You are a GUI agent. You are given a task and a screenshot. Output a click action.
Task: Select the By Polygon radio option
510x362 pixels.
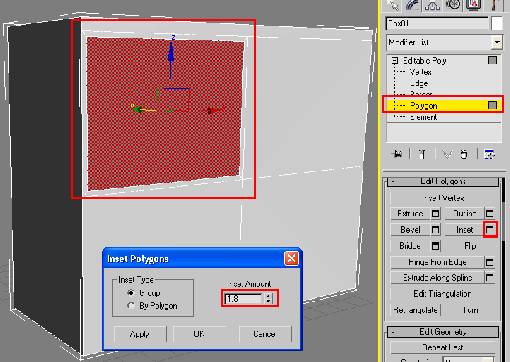point(131,305)
